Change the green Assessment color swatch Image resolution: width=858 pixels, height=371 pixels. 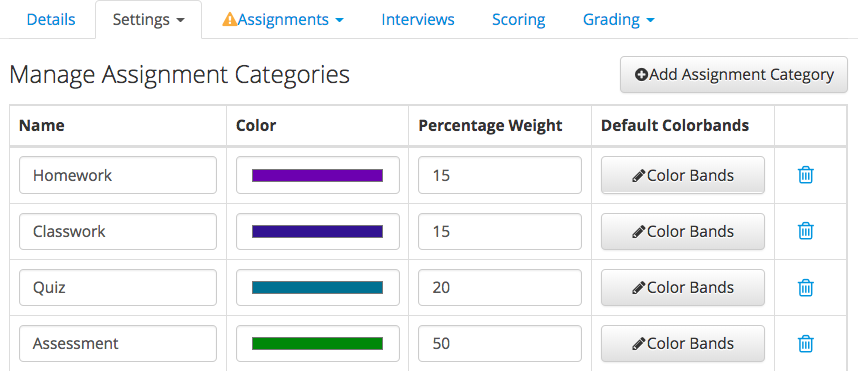[x=317, y=344]
